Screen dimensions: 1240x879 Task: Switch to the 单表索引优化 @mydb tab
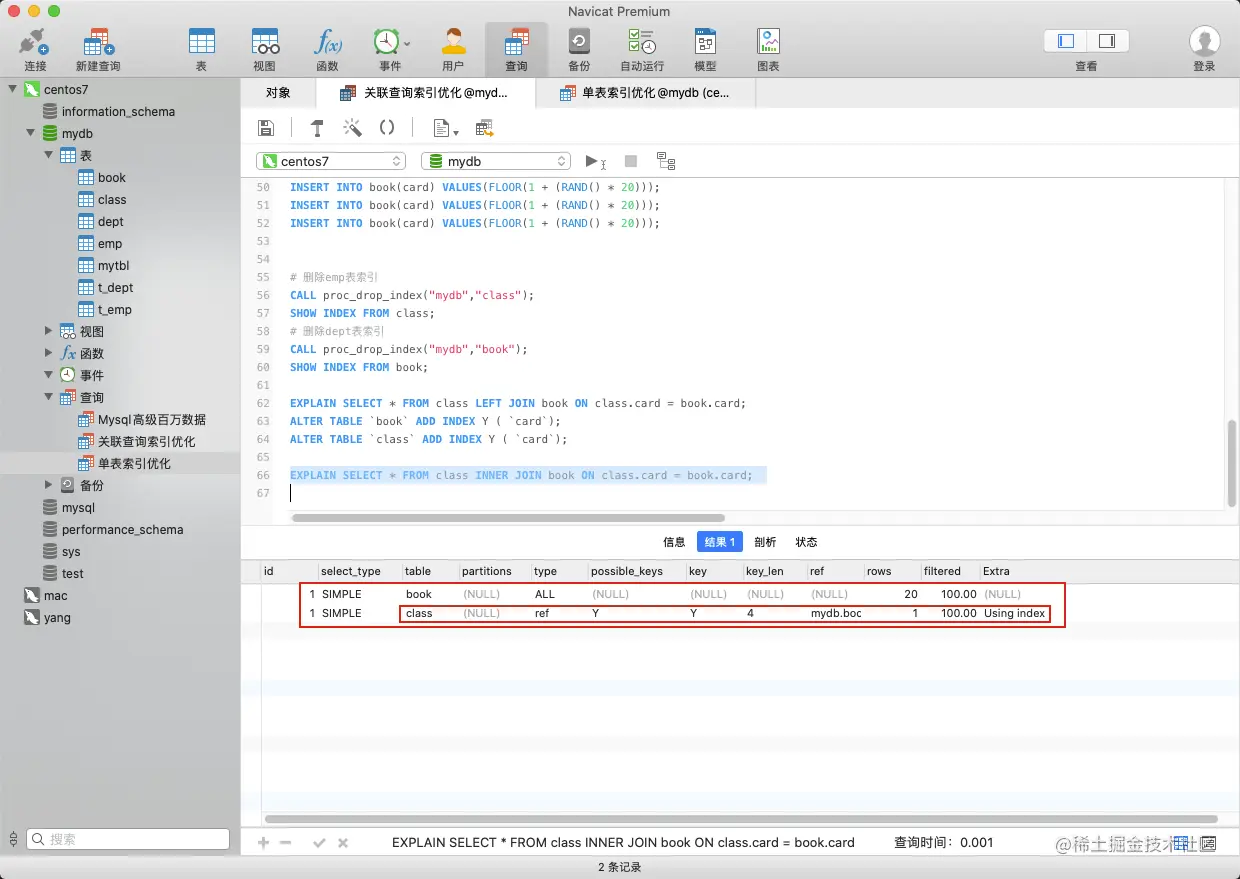pyautogui.click(x=645, y=93)
